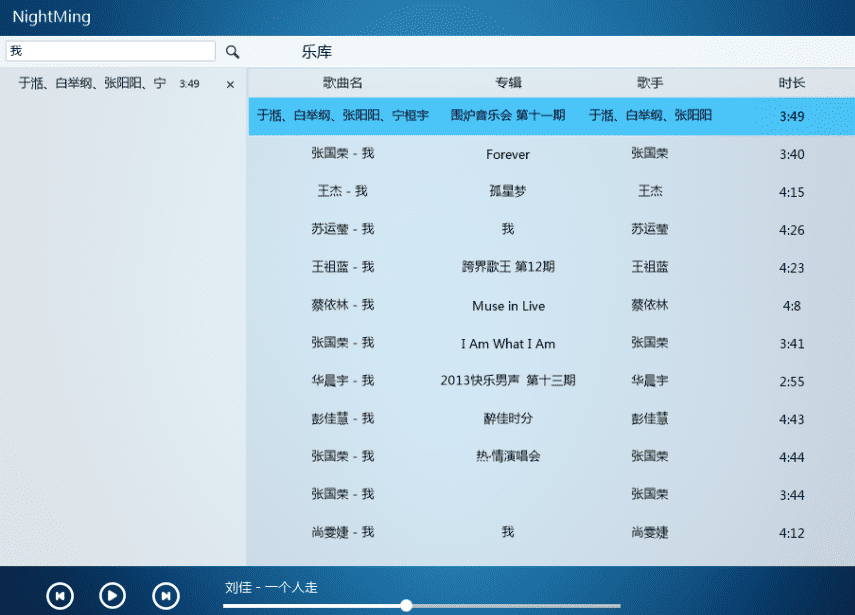Select 张国荣 - 我 from Forever album
This screenshot has width=855, height=615.
(x=507, y=153)
